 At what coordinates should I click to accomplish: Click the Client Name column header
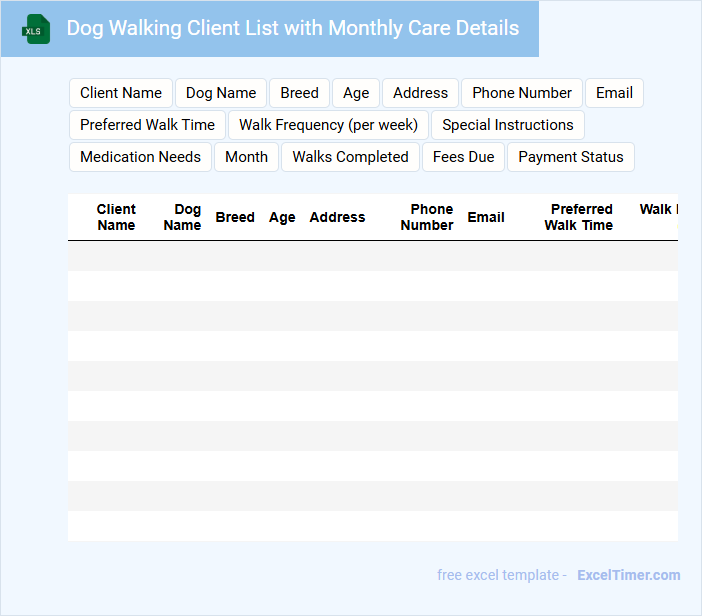click(x=116, y=217)
